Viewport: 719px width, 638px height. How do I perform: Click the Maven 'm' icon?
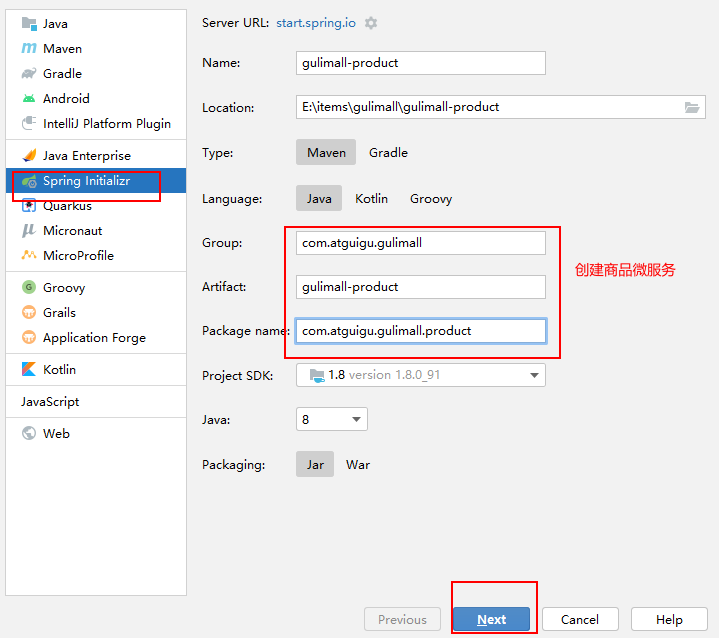(29, 48)
